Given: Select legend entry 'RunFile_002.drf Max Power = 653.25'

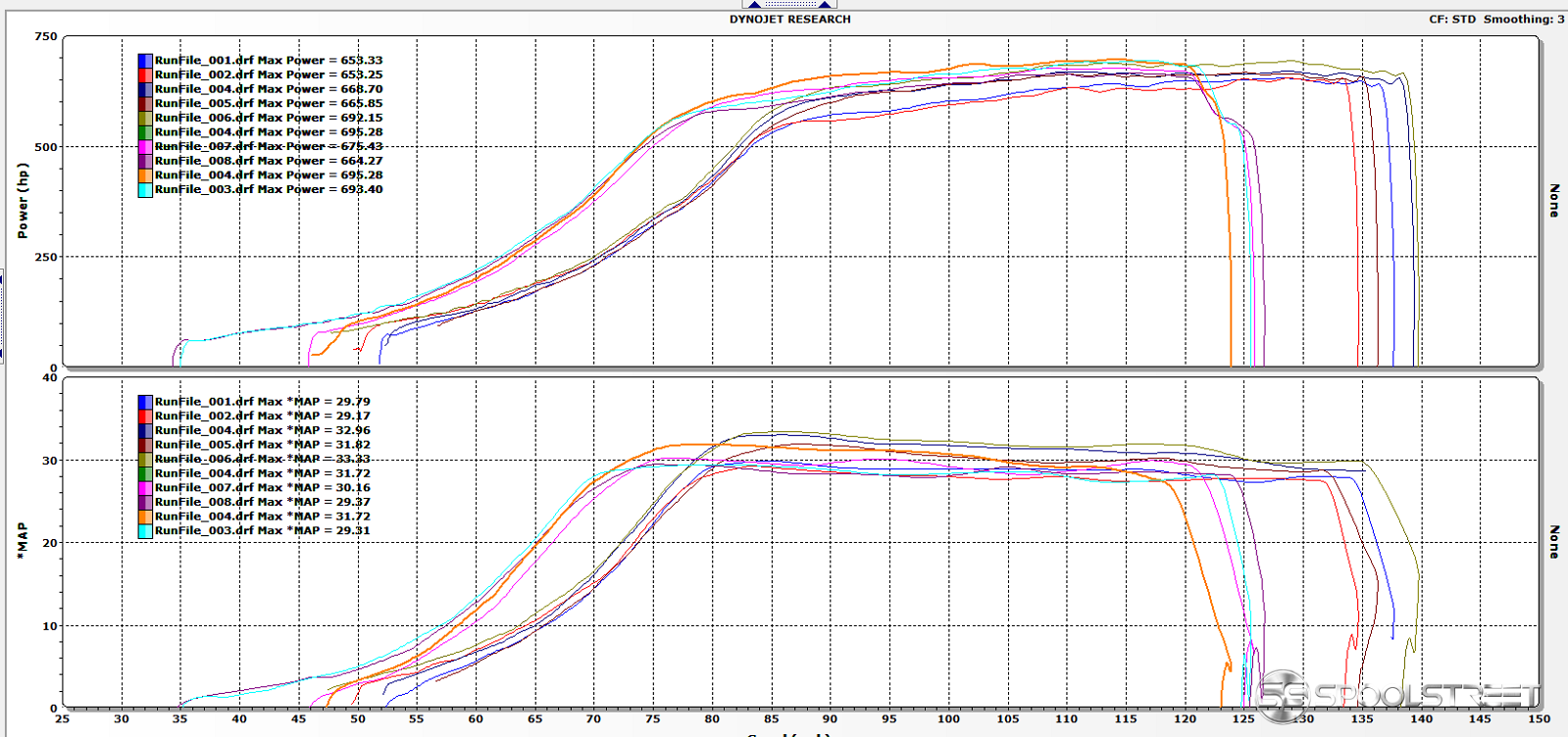Looking at the screenshot, I should (269, 74).
